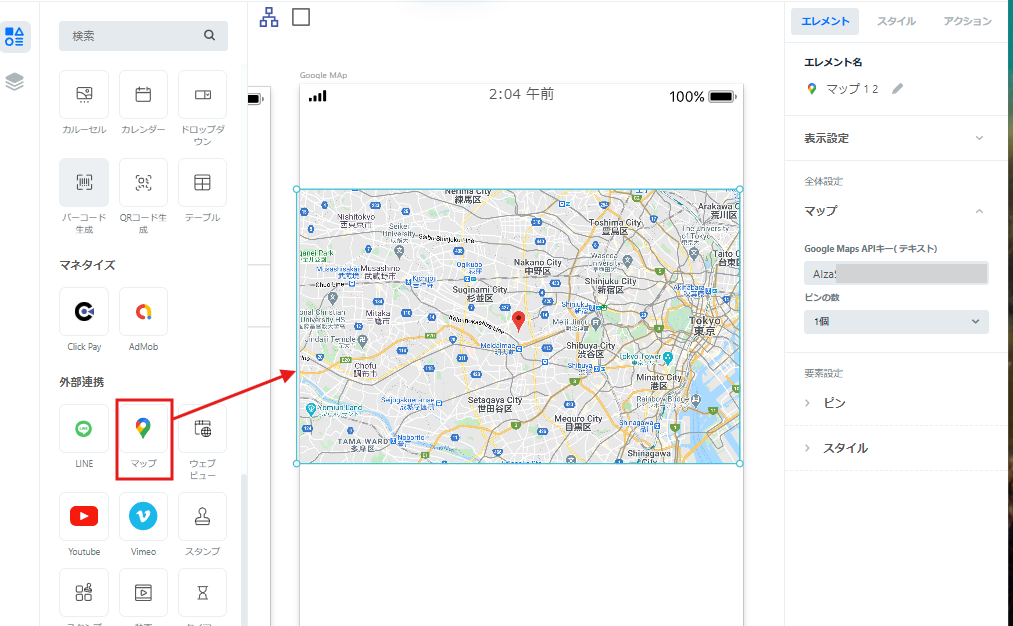Open the ピンの数 dropdown showing 1個
The image size is (1013, 626).
(896, 322)
